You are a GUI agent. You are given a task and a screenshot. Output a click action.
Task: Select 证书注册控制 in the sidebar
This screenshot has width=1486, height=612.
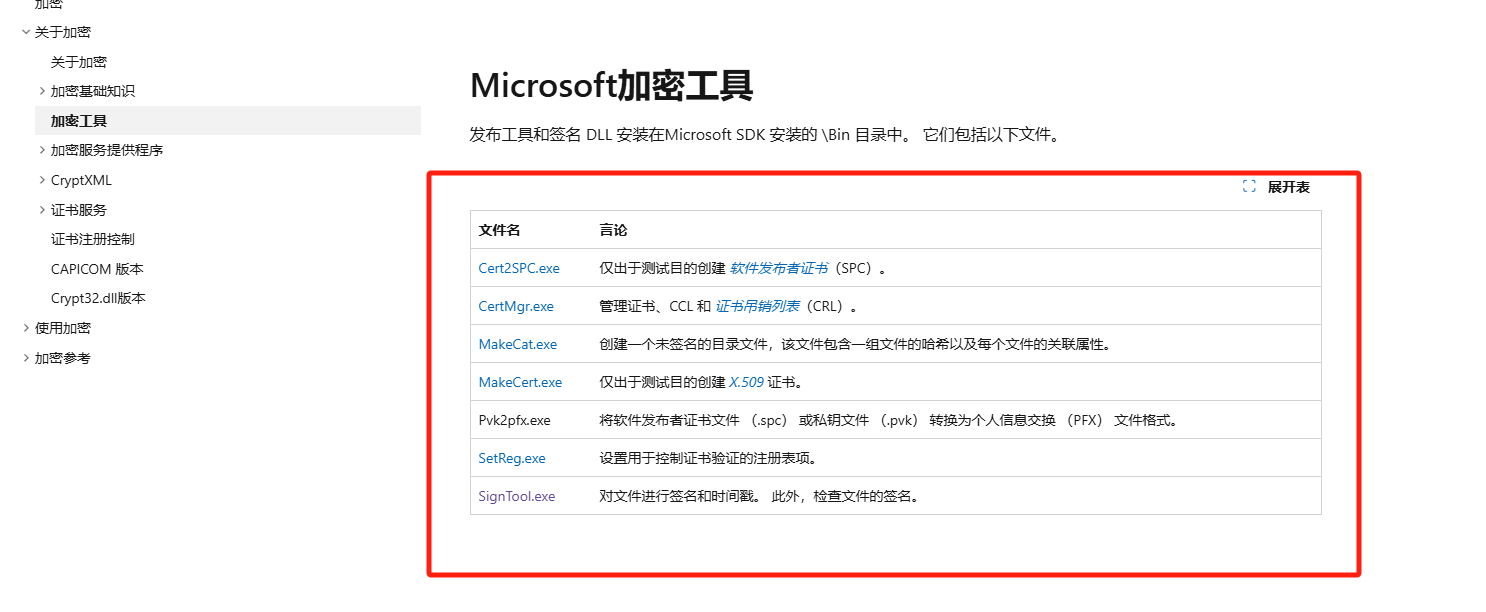tap(93, 239)
